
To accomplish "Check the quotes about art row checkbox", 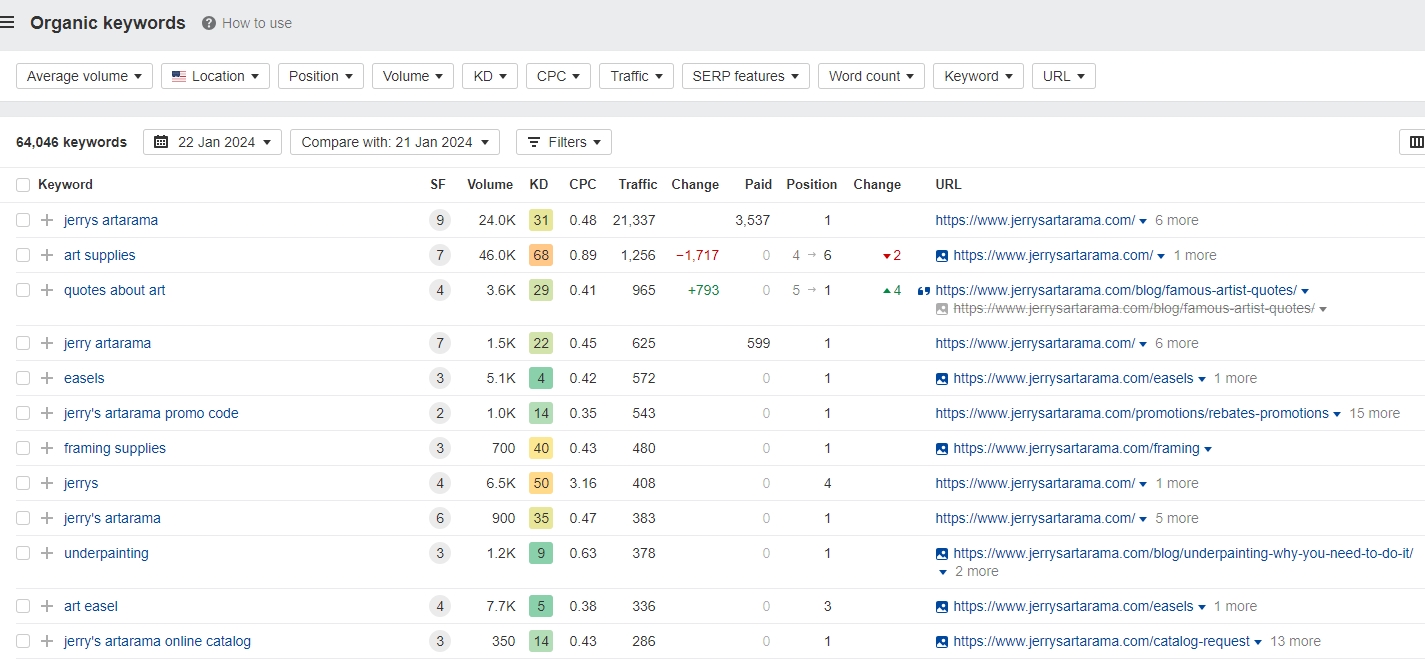I will point(23,290).
